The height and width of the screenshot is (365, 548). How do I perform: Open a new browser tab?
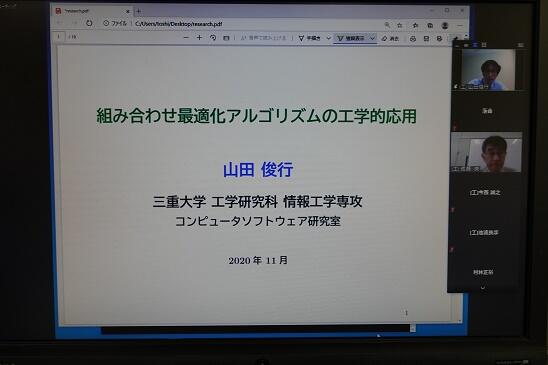click(139, 12)
